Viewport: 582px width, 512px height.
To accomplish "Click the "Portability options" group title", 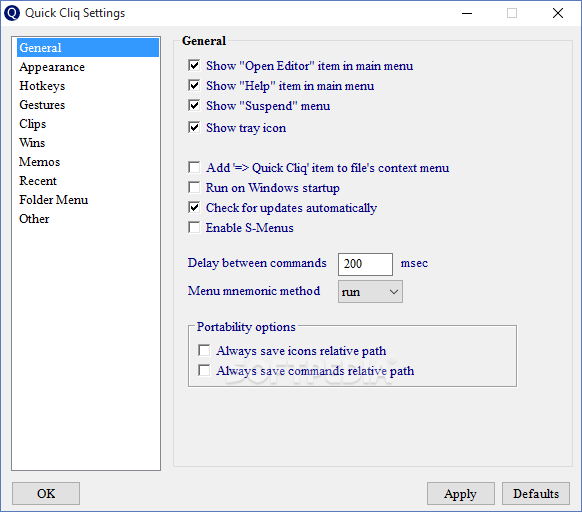I will pyautogui.click(x=246, y=327).
